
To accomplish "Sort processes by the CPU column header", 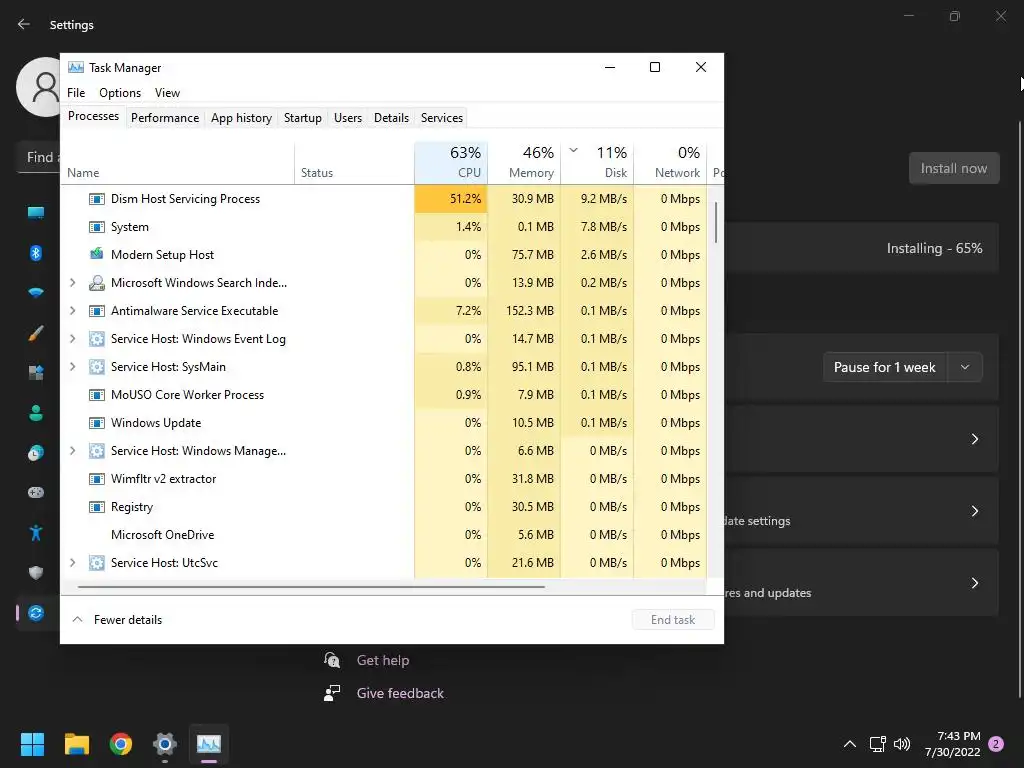I will 451,163.
